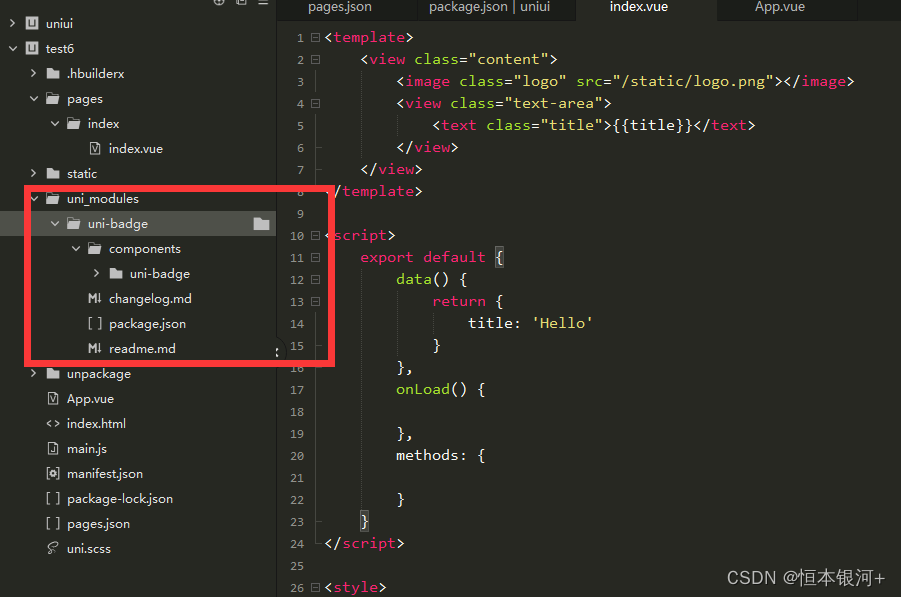This screenshot has width=901, height=597.
Task: Fold the style block at line 26
Action: point(315,587)
